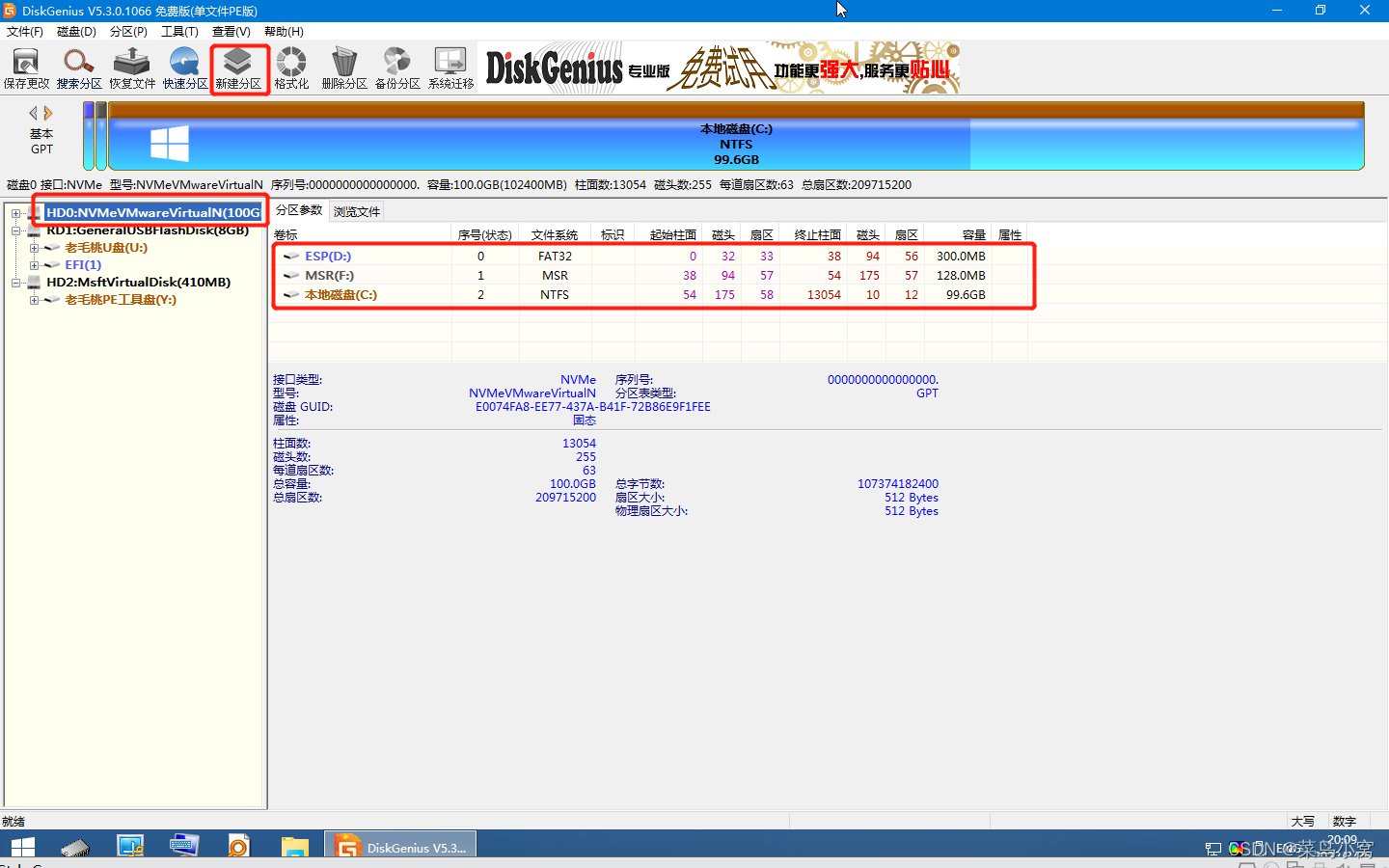This screenshot has width=1389, height=868.
Task: Switch to the 分区参数 tab
Action: pyautogui.click(x=299, y=210)
